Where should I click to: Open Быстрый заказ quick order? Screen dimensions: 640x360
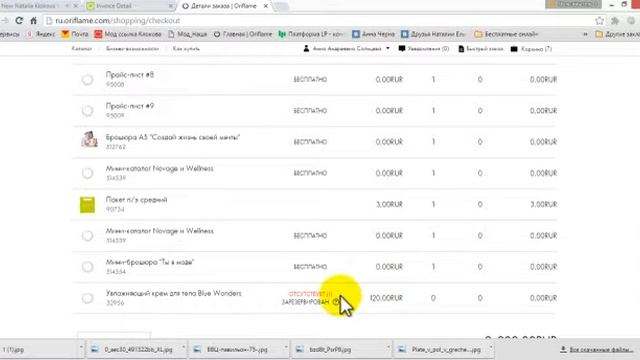click(481, 49)
